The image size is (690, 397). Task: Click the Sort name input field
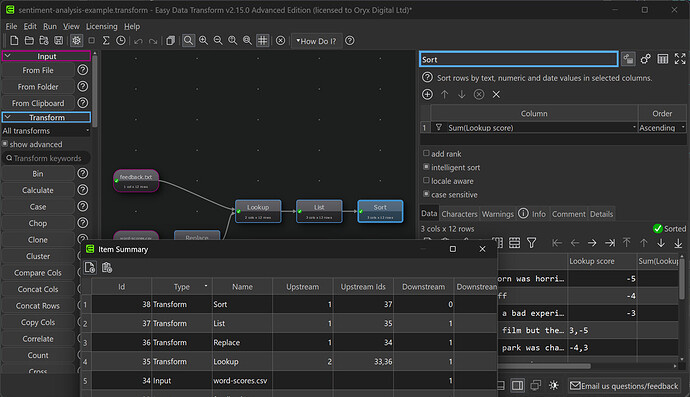pos(518,59)
